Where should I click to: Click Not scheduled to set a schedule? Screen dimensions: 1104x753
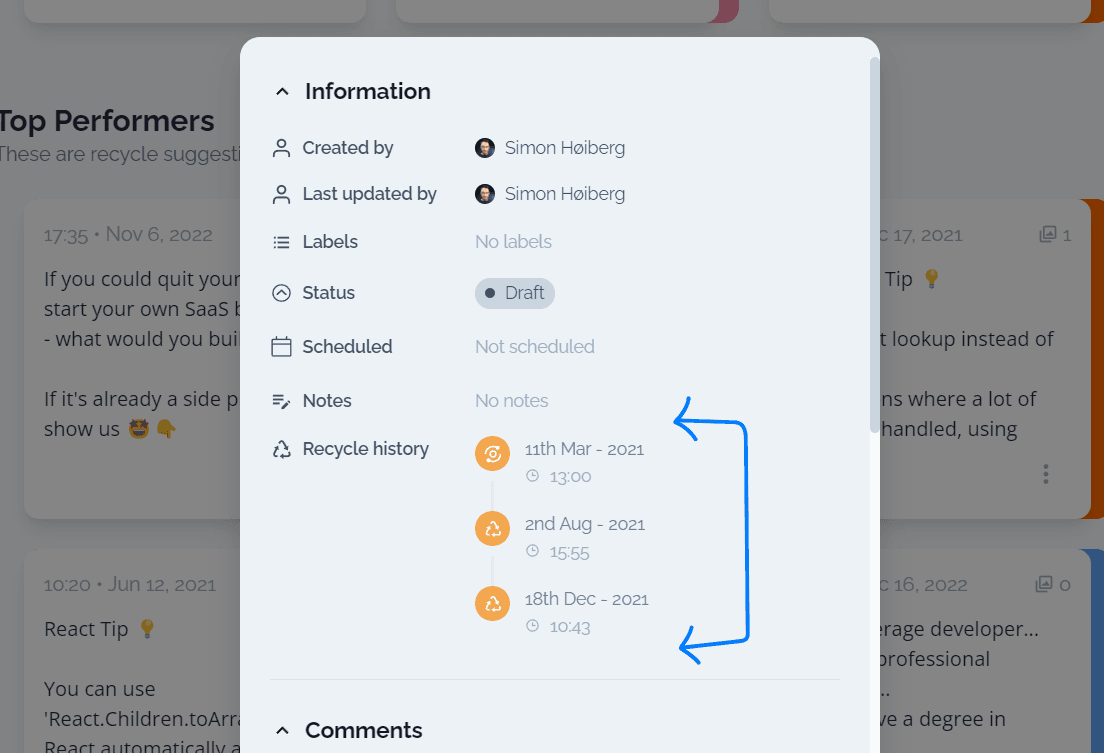tap(535, 347)
